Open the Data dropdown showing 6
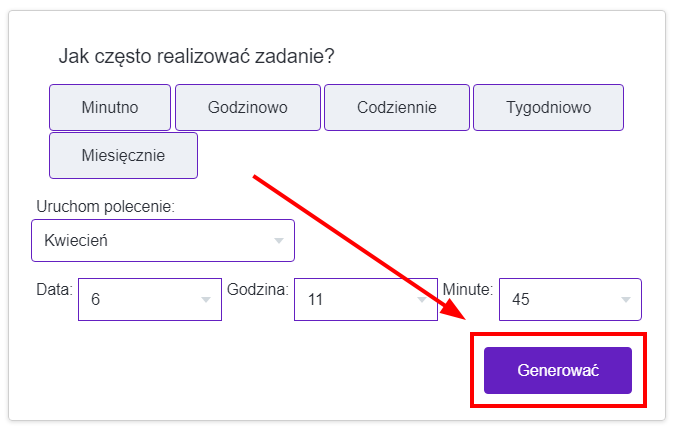Screen dimensions: 677x429 [x=140, y=299]
